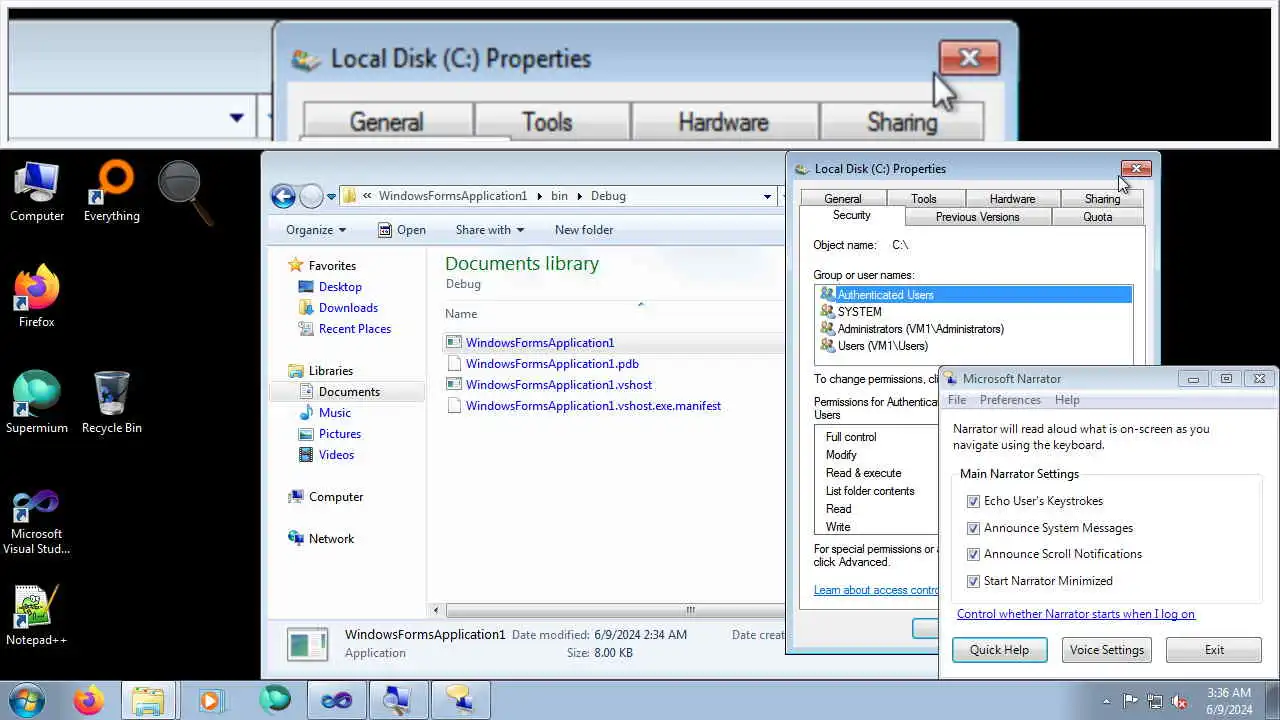Open Narrator's File menu
This screenshot has height=720, width=1280.
pyautogui.click(x=957, y=400)
